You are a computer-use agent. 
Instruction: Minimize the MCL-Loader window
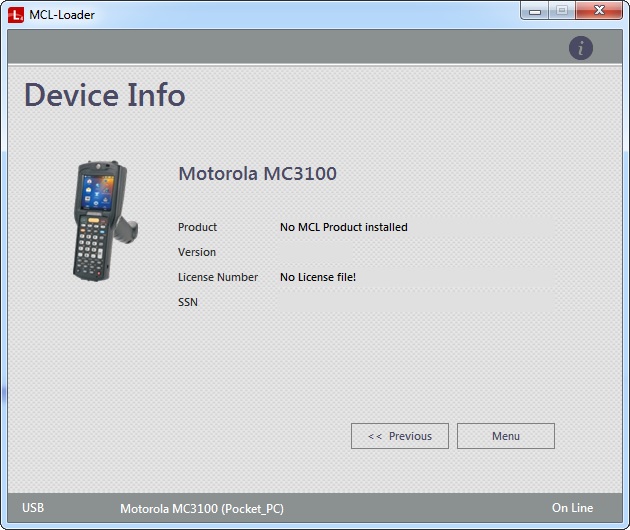click(x=535, y=11)
